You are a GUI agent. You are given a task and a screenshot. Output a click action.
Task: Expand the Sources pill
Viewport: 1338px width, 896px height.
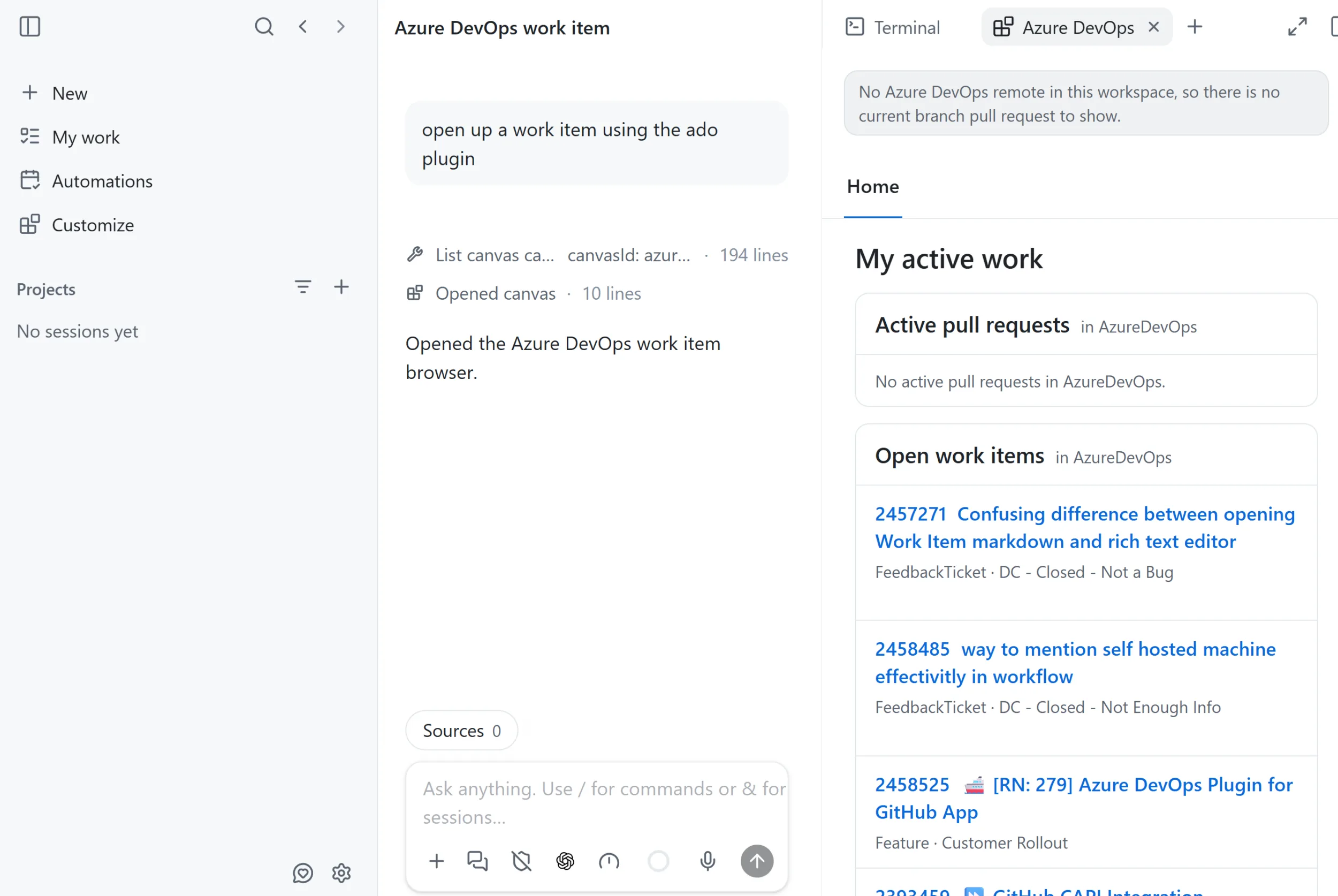coord(462,730)
